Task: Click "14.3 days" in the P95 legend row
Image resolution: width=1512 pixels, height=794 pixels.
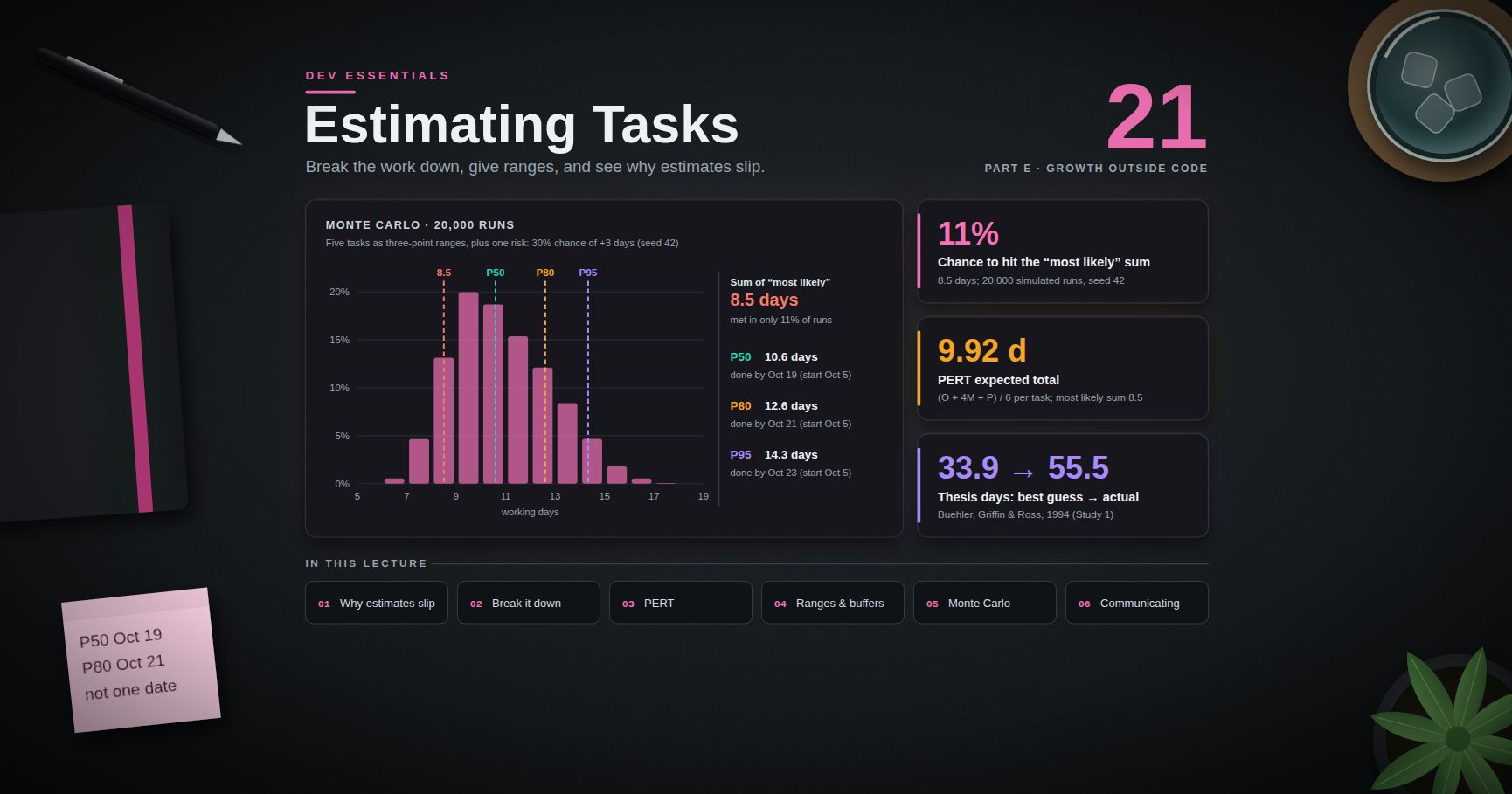Action: [x=791, y=455]
